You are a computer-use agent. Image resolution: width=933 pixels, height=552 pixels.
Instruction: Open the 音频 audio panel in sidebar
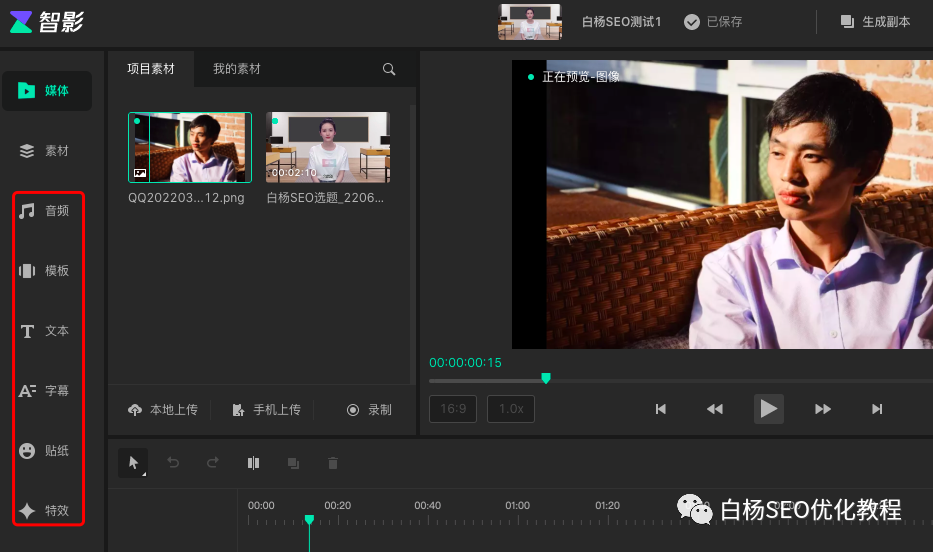point(45,211)
